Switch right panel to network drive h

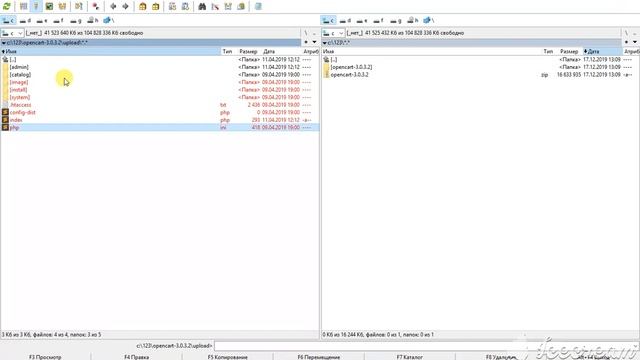click(413, 20)
